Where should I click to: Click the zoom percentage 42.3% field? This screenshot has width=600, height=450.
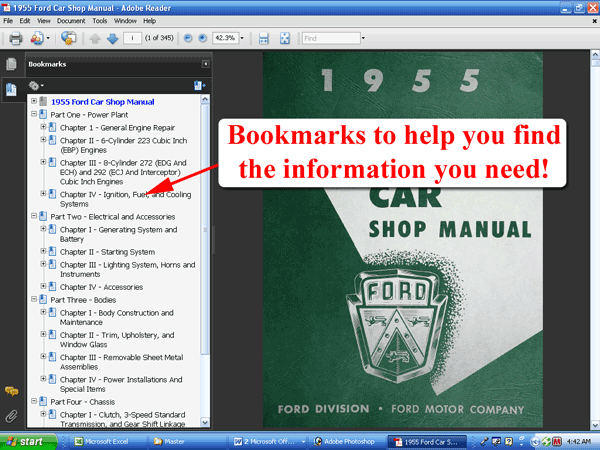[226, 38]
